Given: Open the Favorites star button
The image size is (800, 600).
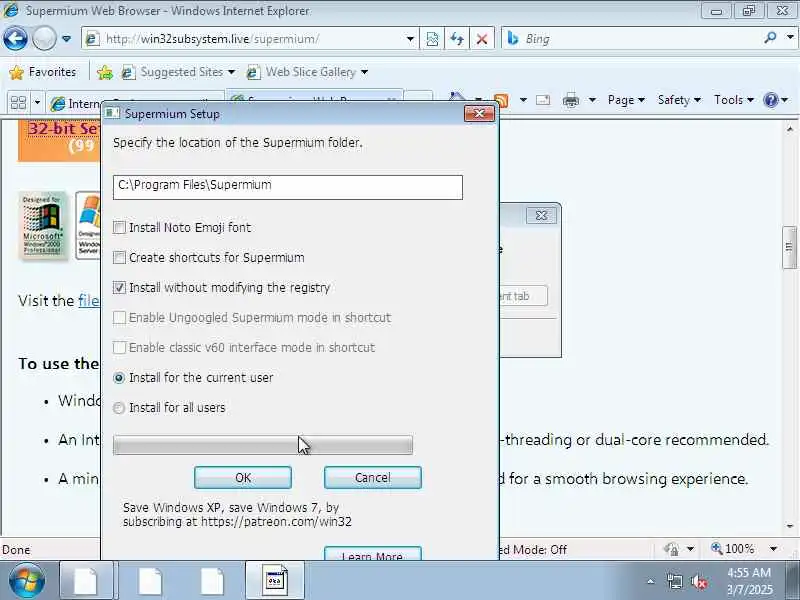Looking at the screenshot, I should [x=43, y=72].
